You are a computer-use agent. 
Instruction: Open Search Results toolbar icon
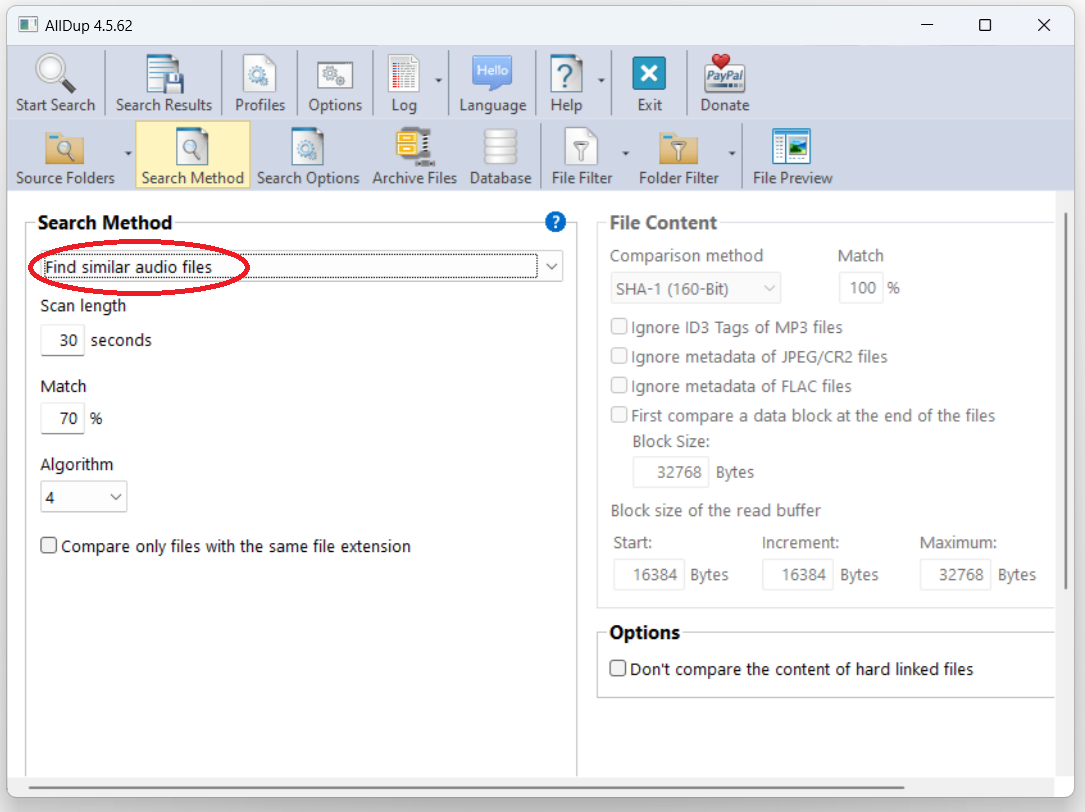point(164,74)
